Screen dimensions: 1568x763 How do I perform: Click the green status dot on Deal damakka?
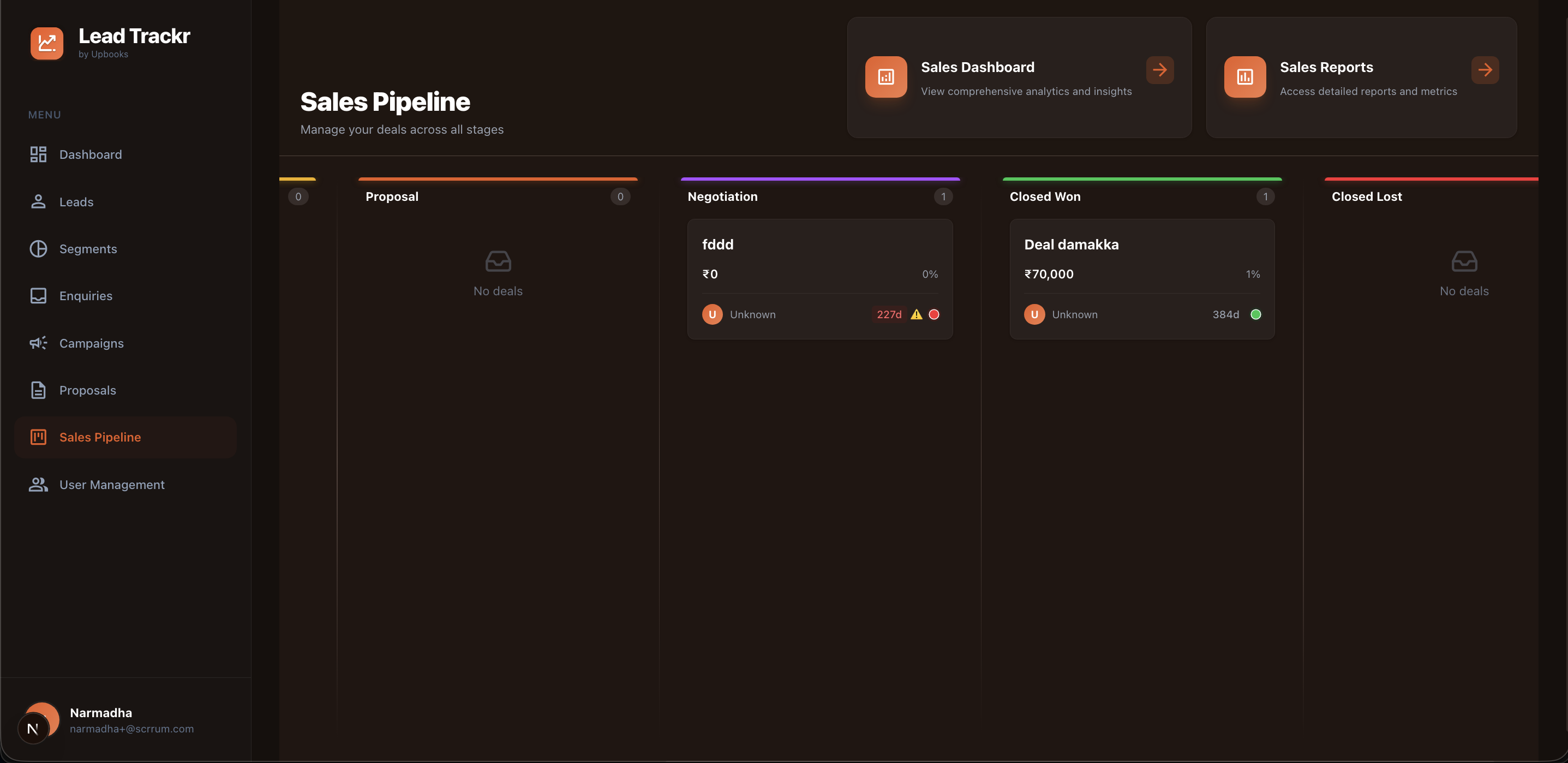click(x=1256, y=314)
